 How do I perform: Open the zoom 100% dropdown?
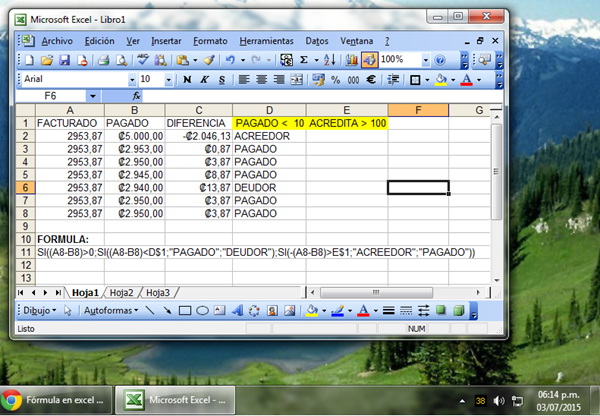coord(425,60)
